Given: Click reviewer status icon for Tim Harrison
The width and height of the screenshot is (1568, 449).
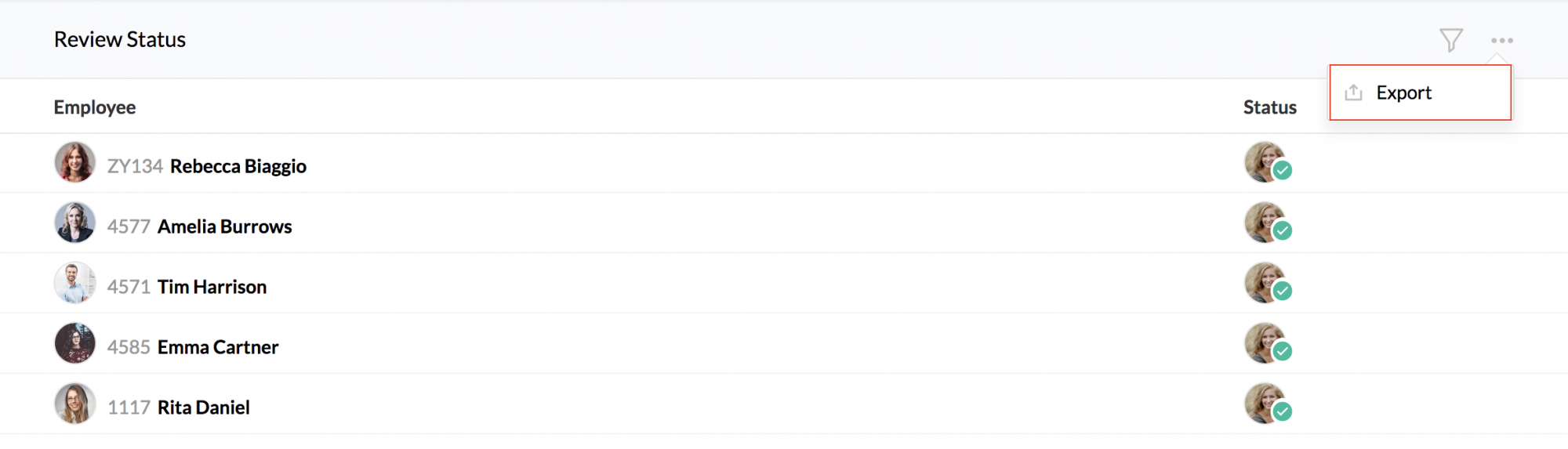Looking at the screenshot, I should pos(1266,284).
